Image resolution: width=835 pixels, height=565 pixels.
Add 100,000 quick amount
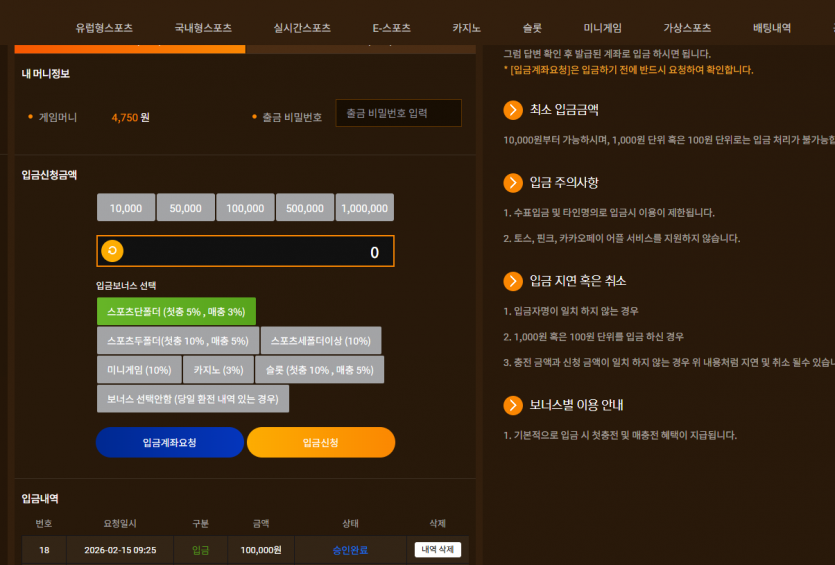245,208
